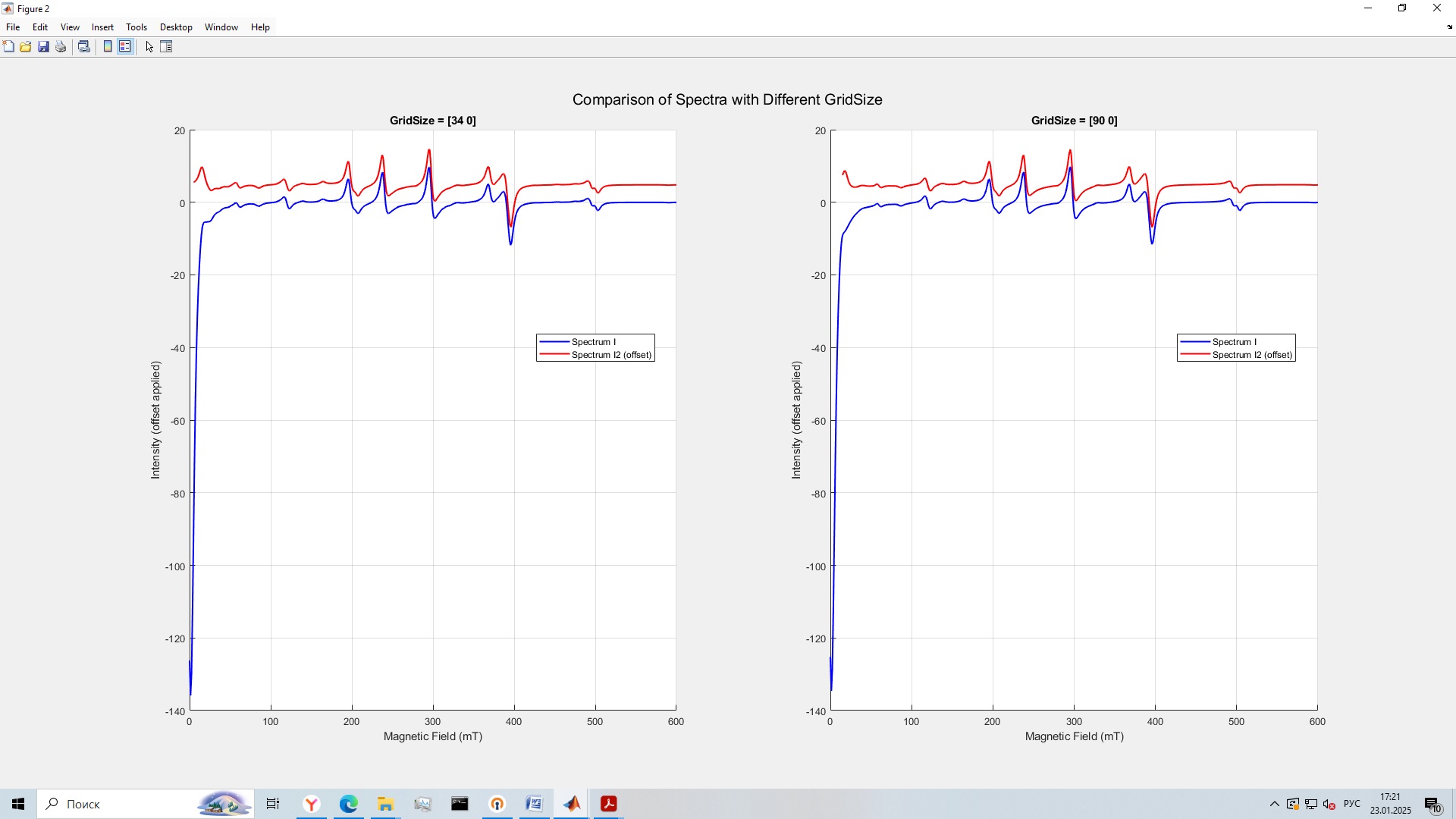
Task: Open the File menu
Action: coord(13,27)
